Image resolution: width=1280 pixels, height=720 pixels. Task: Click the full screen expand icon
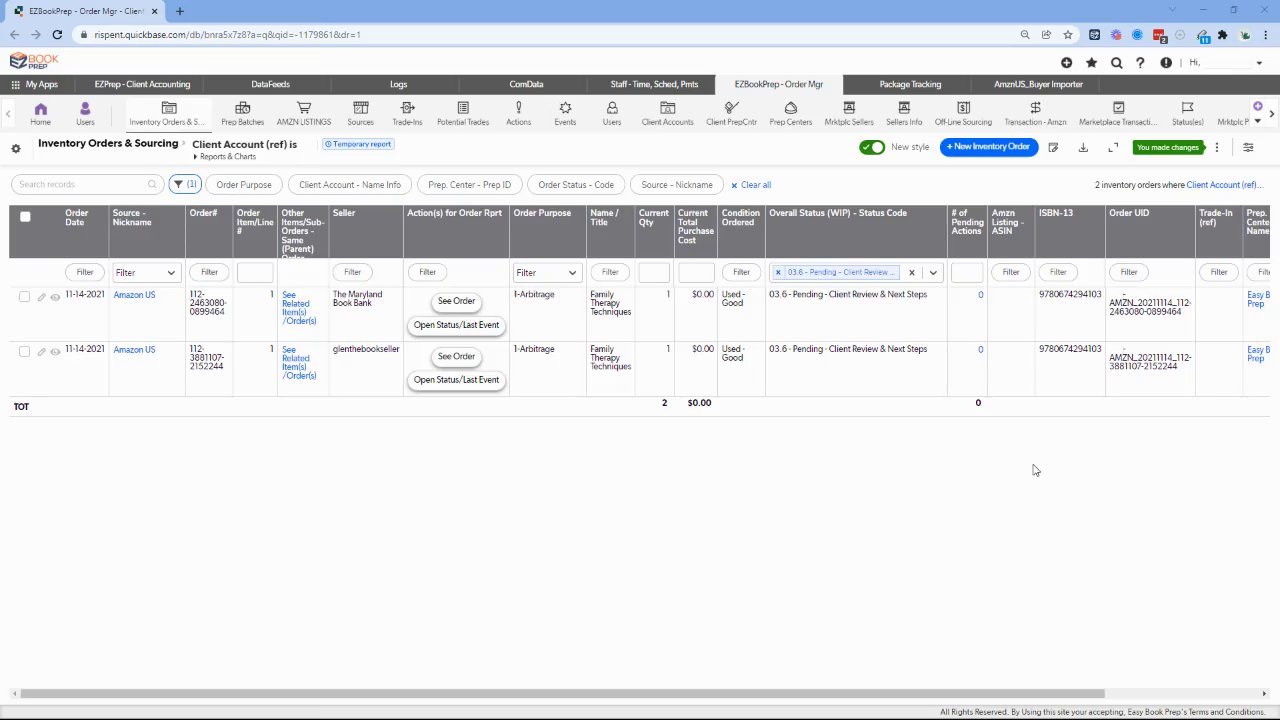coord(1113,148)
